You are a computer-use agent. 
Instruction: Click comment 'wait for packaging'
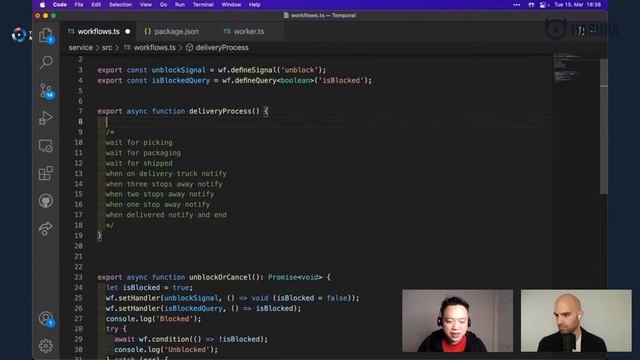pyautogui.click(x=143, y=153)
